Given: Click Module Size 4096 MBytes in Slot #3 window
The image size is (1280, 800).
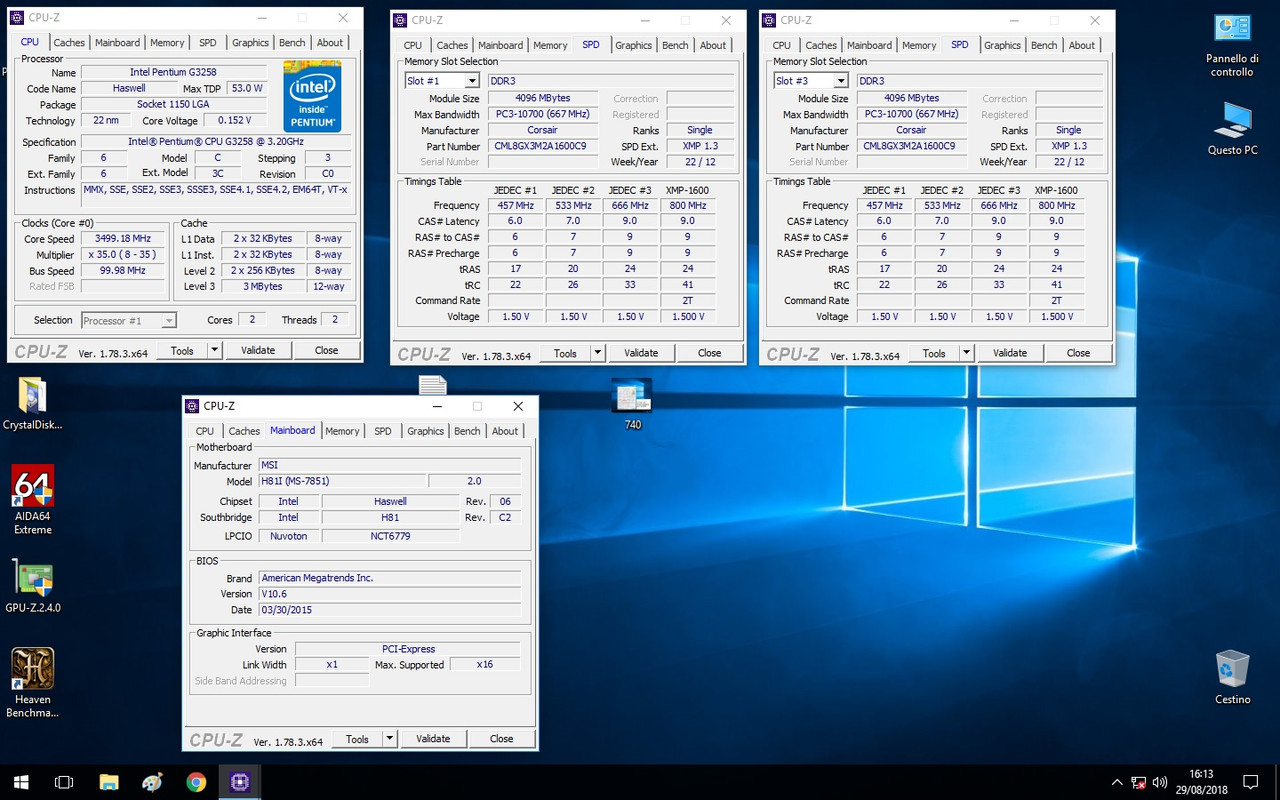Looking at the screenshot, I should [911, 98].
